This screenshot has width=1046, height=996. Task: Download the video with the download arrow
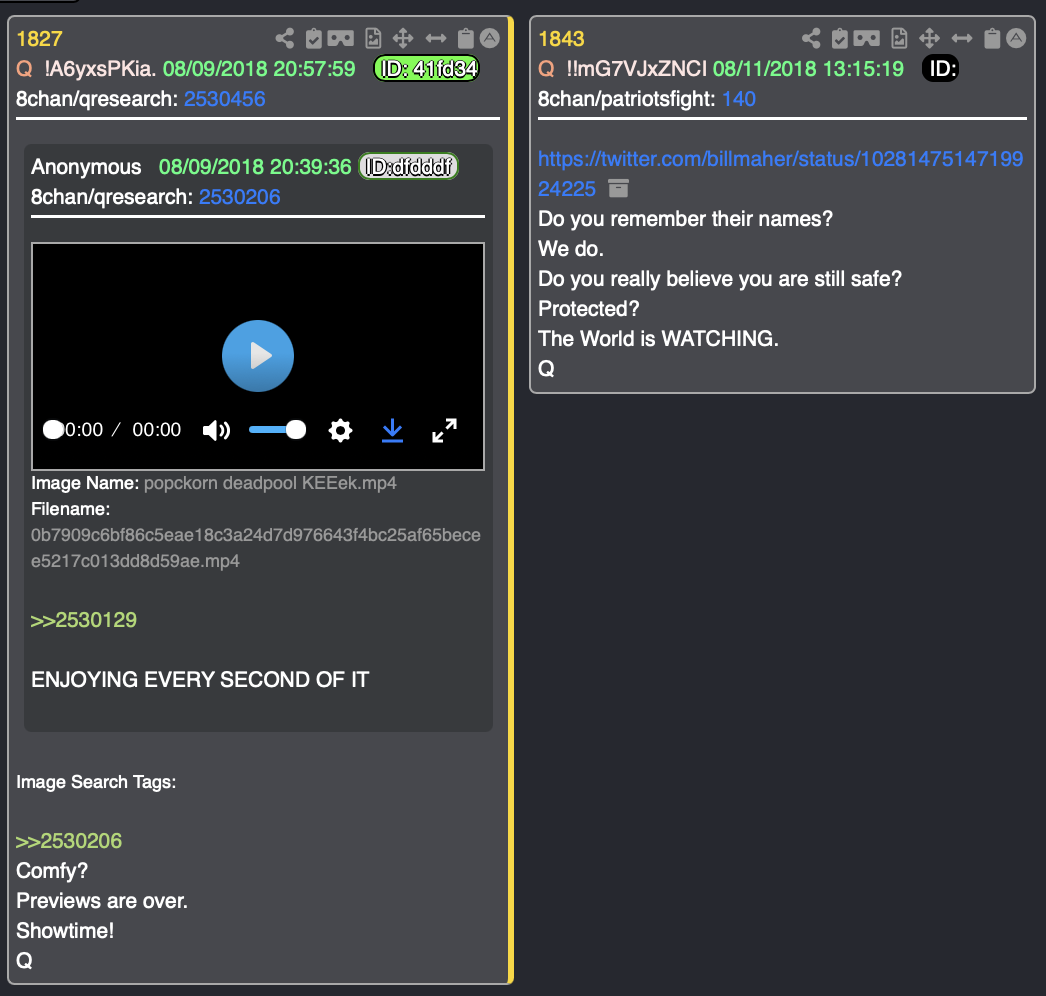[x=392, y=430]
